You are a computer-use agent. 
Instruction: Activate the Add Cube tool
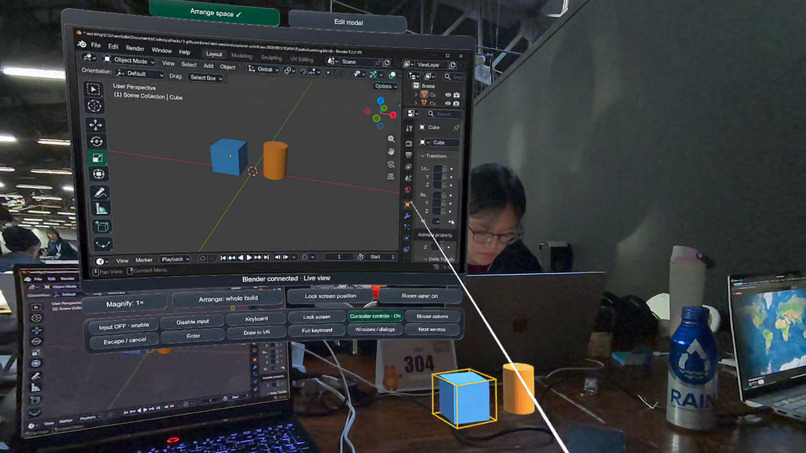tap(102, 226)
